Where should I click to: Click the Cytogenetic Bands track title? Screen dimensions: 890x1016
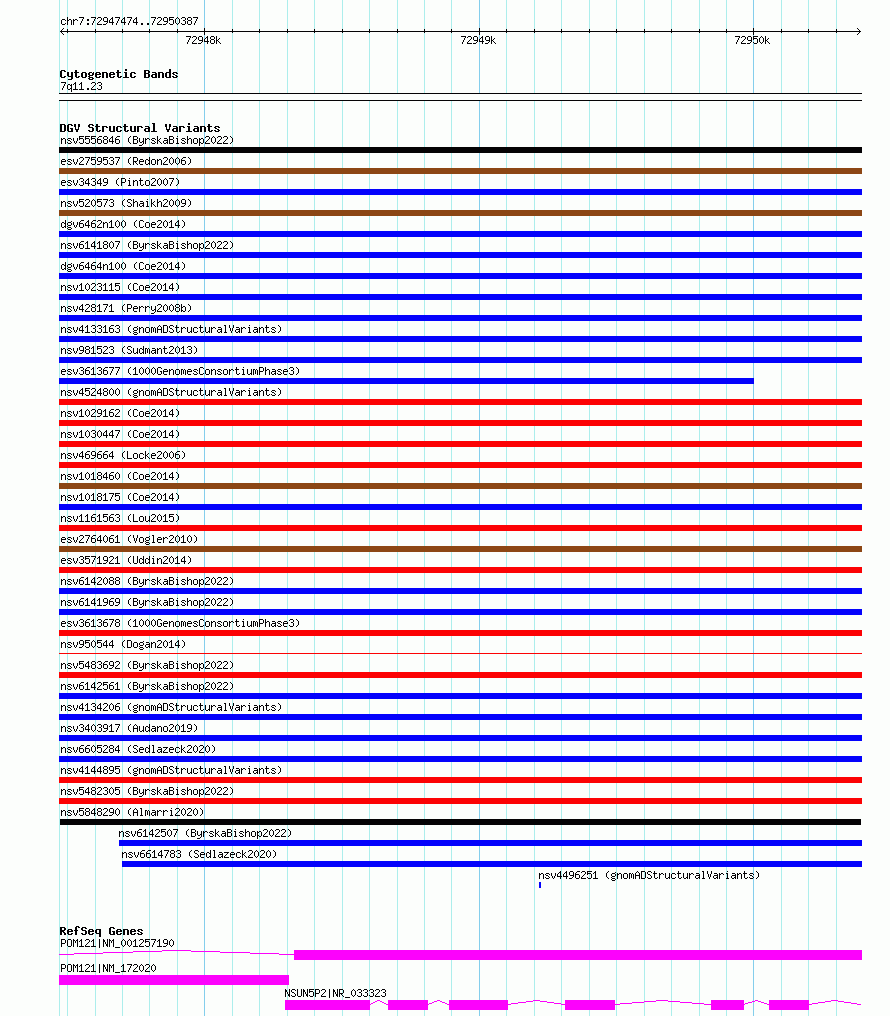(x=119, y=74)
